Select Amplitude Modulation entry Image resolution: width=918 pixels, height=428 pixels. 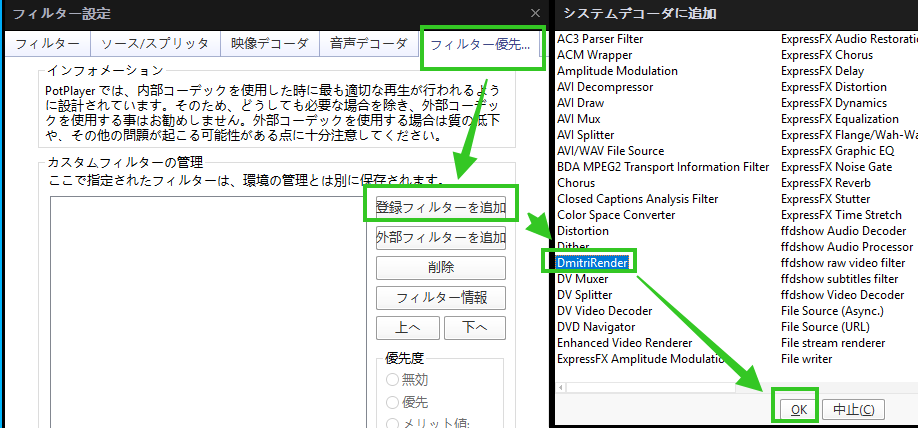pos(617,71)
